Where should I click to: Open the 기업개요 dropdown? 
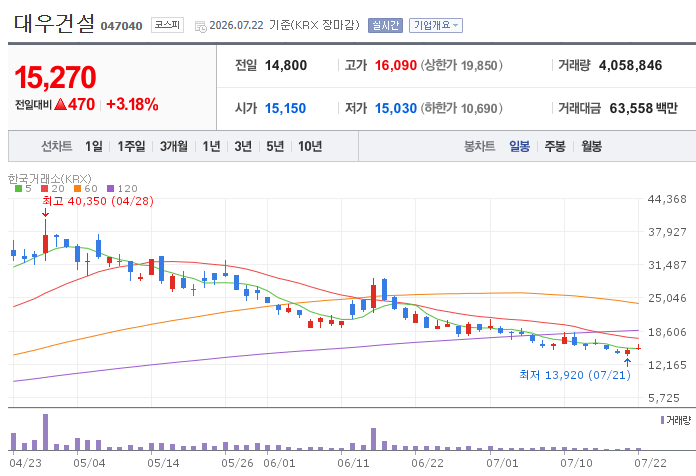(x=436, y=25)
